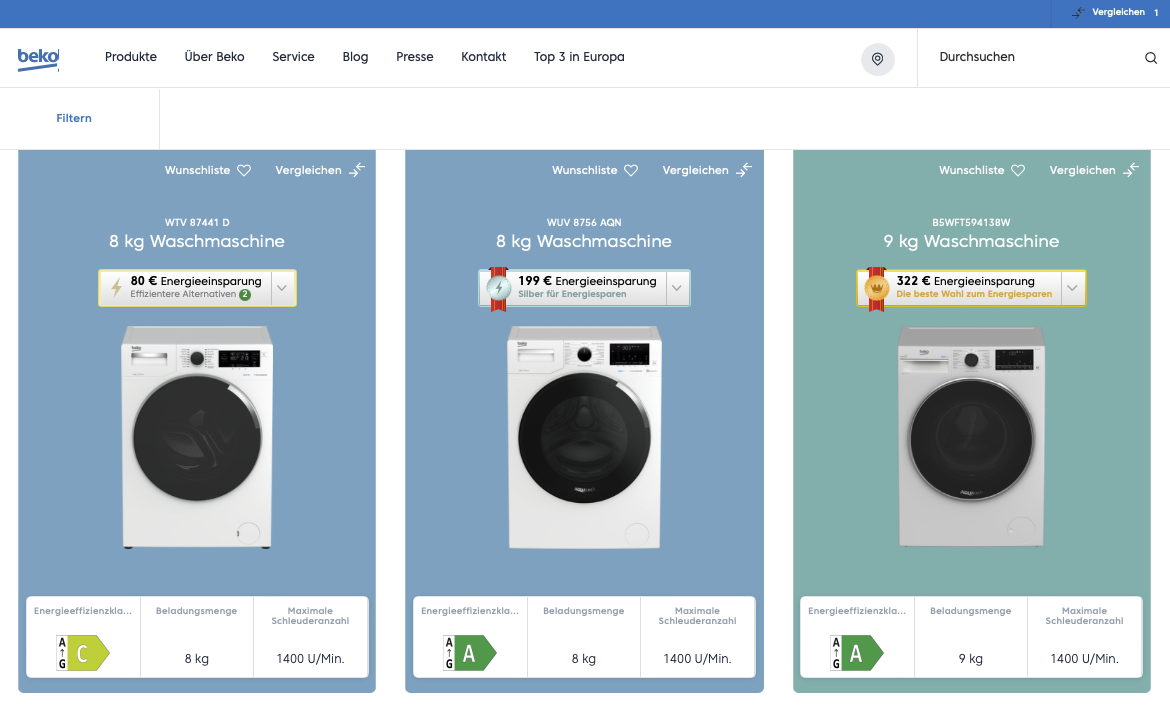Expand the 199 € Energieeinsparung dropdown
Image resolution: width=1170 pixels, height=712 pixels.
click(677, 287)
